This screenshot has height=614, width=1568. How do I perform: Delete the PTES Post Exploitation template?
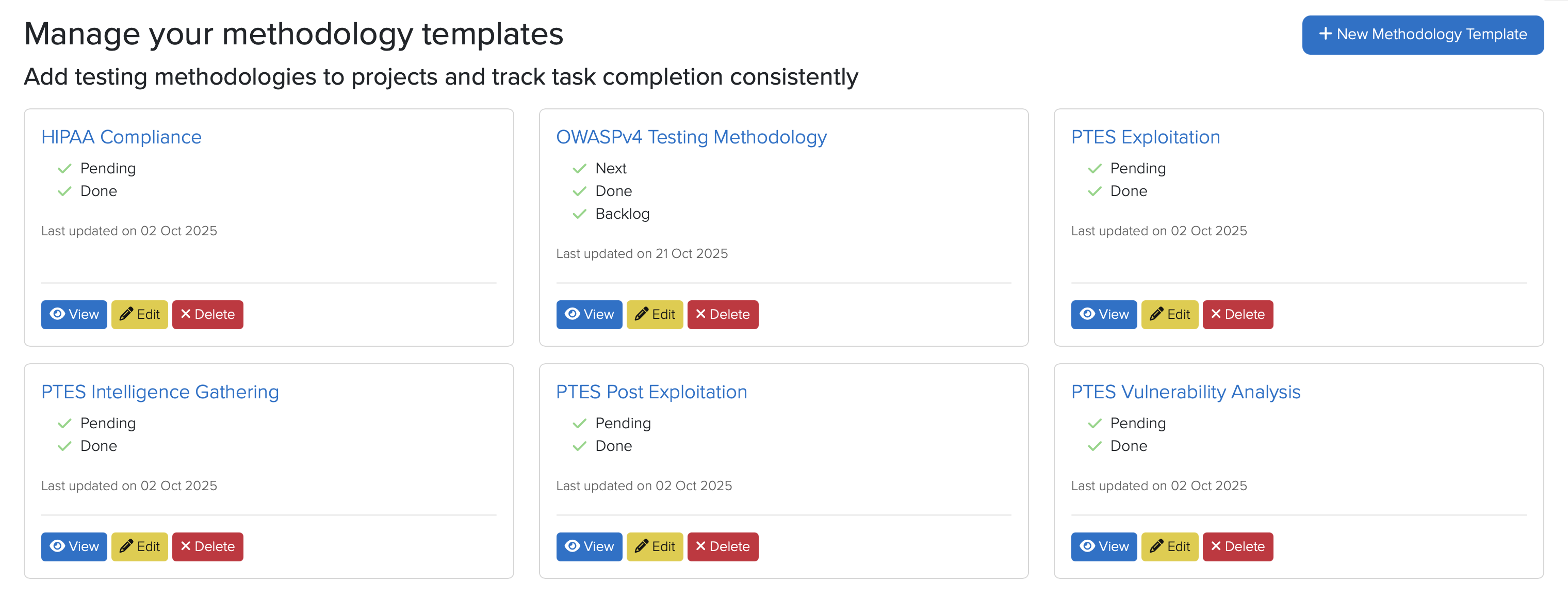point(723,546)
